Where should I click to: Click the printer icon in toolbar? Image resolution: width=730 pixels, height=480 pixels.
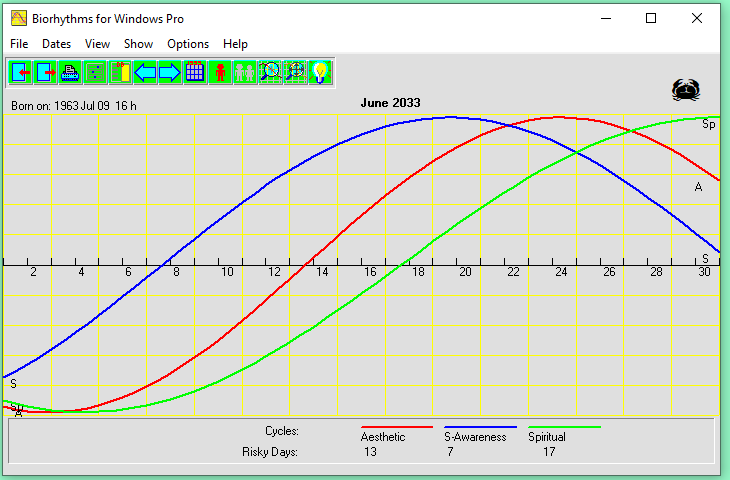tap(70, 72)
